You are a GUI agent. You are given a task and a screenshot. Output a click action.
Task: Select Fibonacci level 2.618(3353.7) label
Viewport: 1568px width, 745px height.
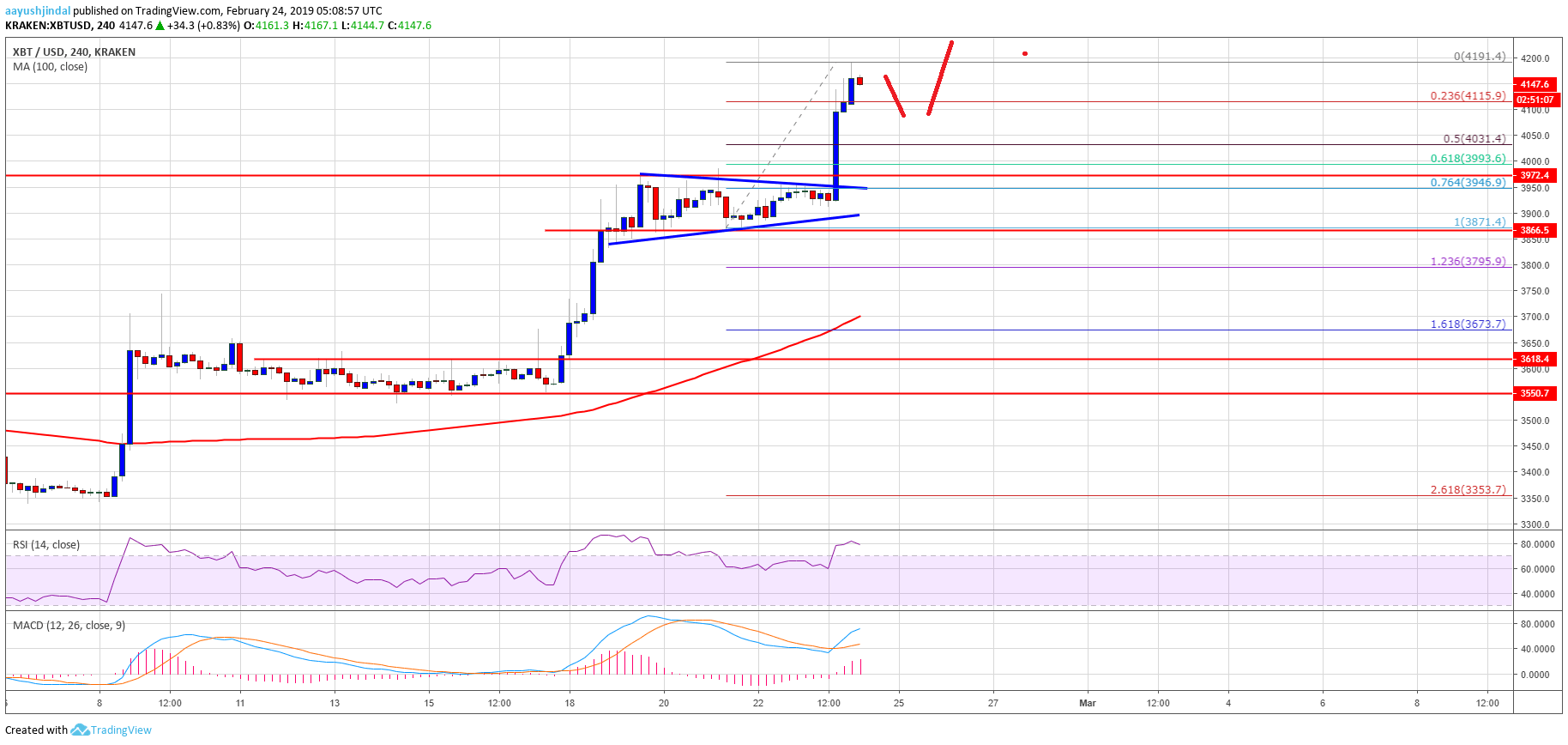1468,490
